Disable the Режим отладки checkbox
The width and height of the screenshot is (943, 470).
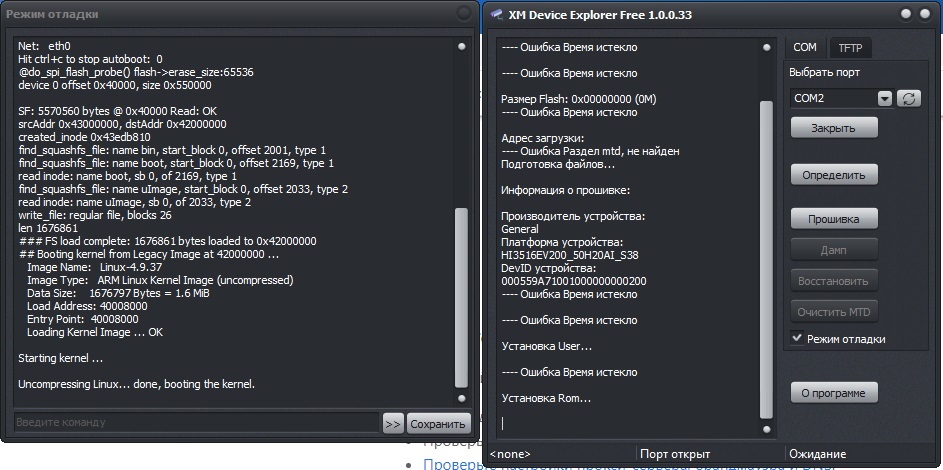[x=797, y=339]
